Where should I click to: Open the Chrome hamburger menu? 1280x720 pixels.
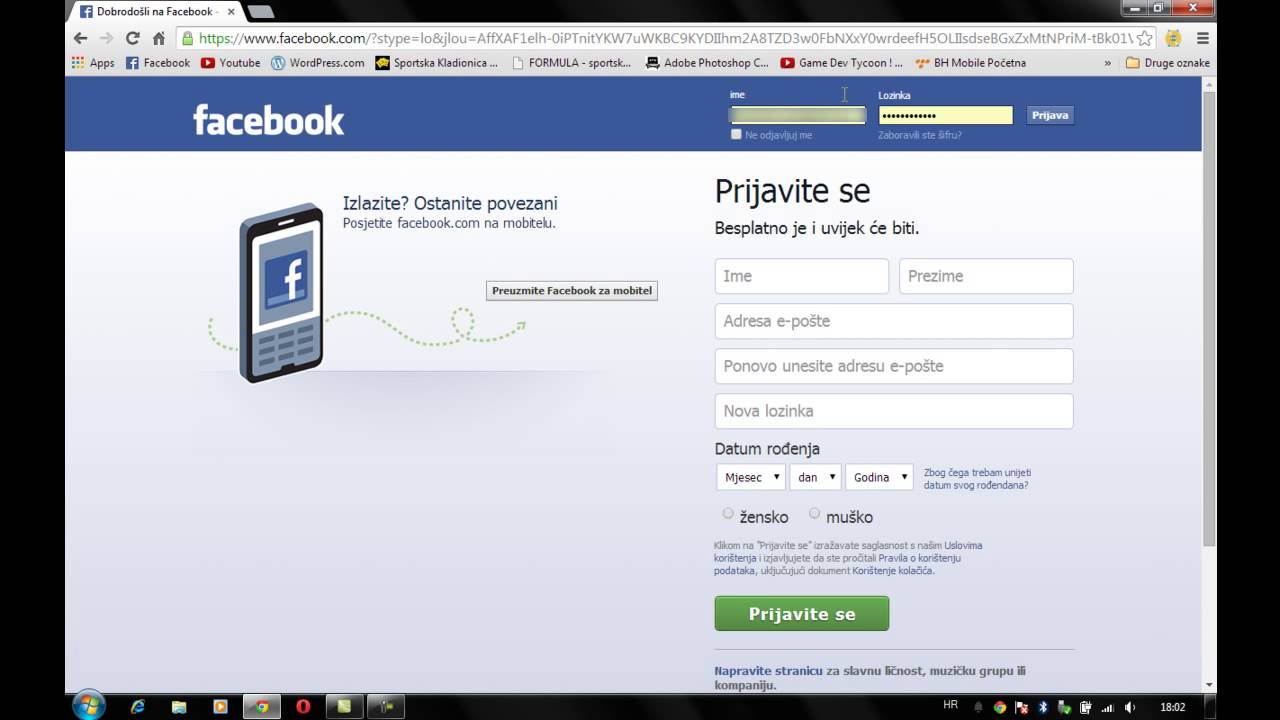click(1203, 38)
